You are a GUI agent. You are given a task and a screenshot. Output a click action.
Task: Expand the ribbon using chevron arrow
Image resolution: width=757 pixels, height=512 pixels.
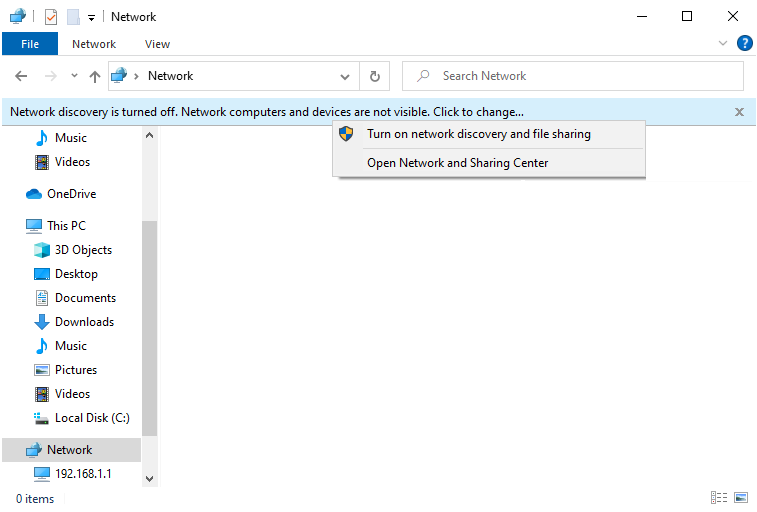pos(723,44)
